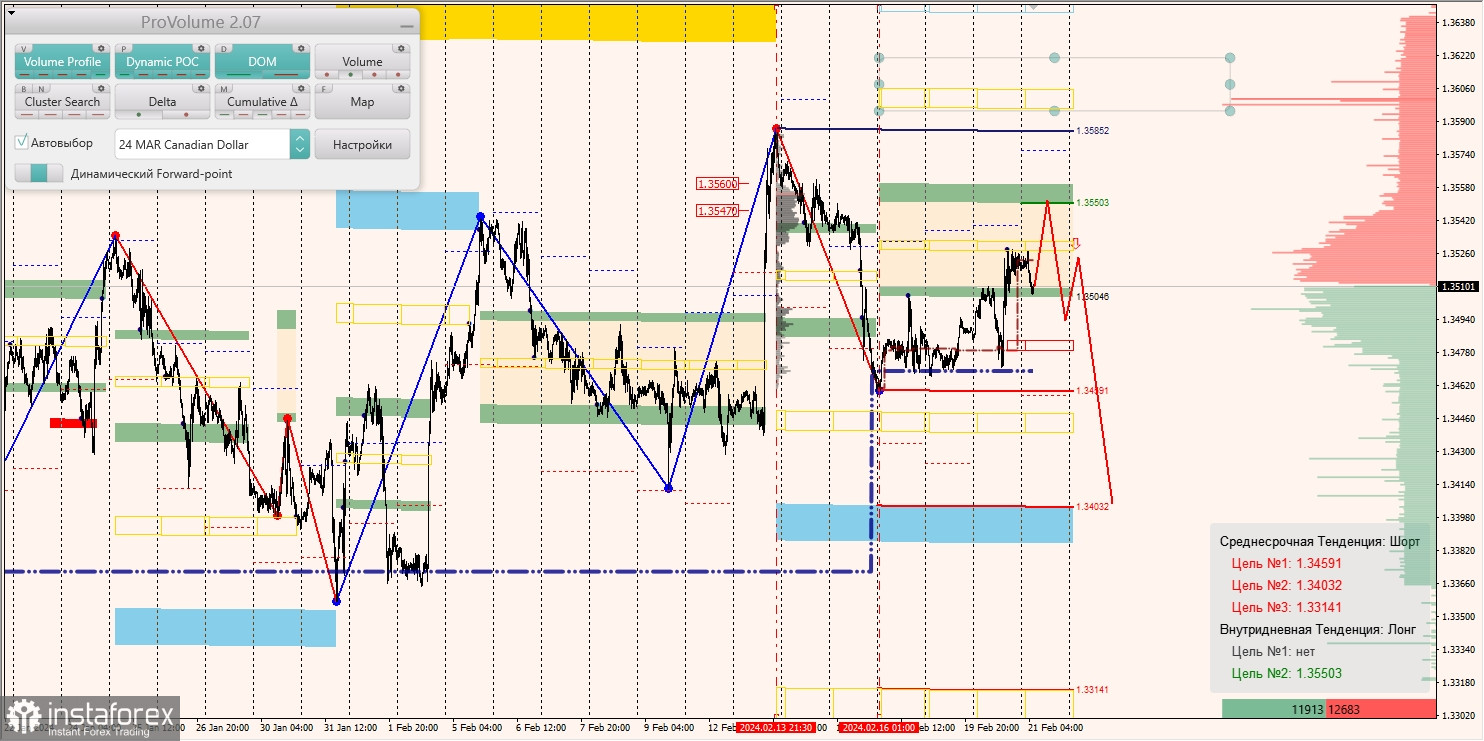Click the current price tag 1.35101

click(1459, 286)
